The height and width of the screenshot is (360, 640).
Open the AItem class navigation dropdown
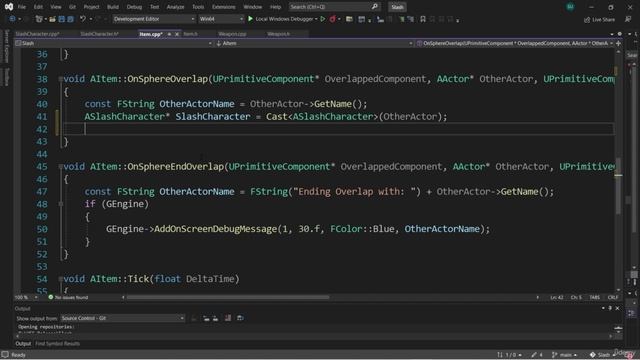click(x=313, y=43)
